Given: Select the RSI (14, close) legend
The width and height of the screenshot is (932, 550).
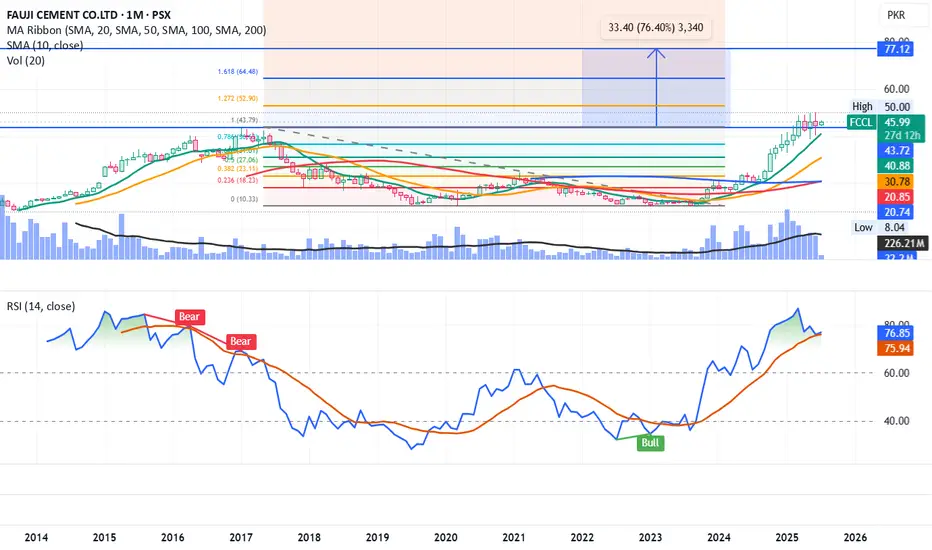Looking at the screenshot, I should click(41, 306).
